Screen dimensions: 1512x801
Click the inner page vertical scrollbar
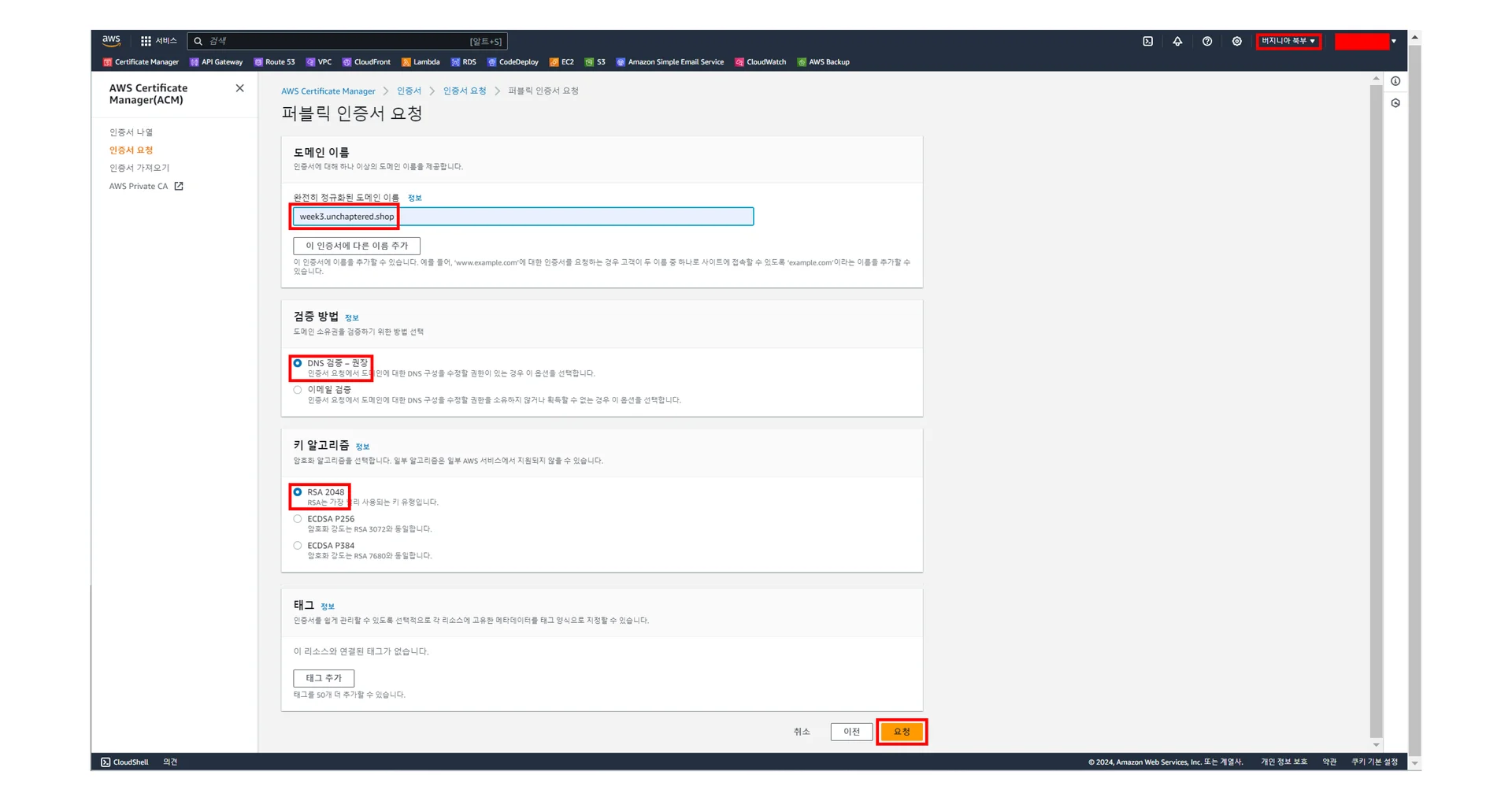point(1376,411)
